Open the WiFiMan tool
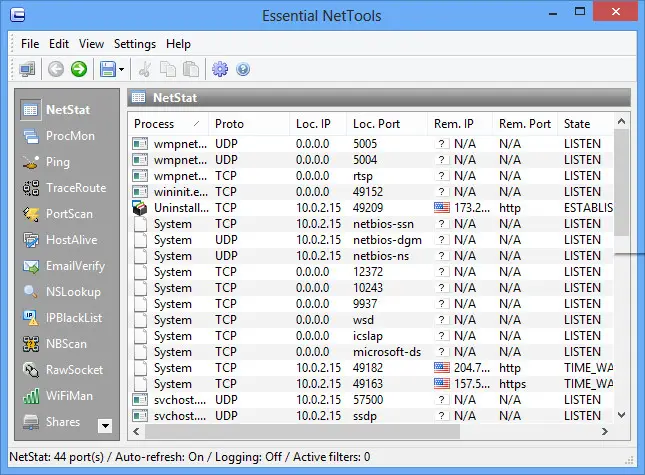Viewport: 645px width, 475px height. pos(58,396)
